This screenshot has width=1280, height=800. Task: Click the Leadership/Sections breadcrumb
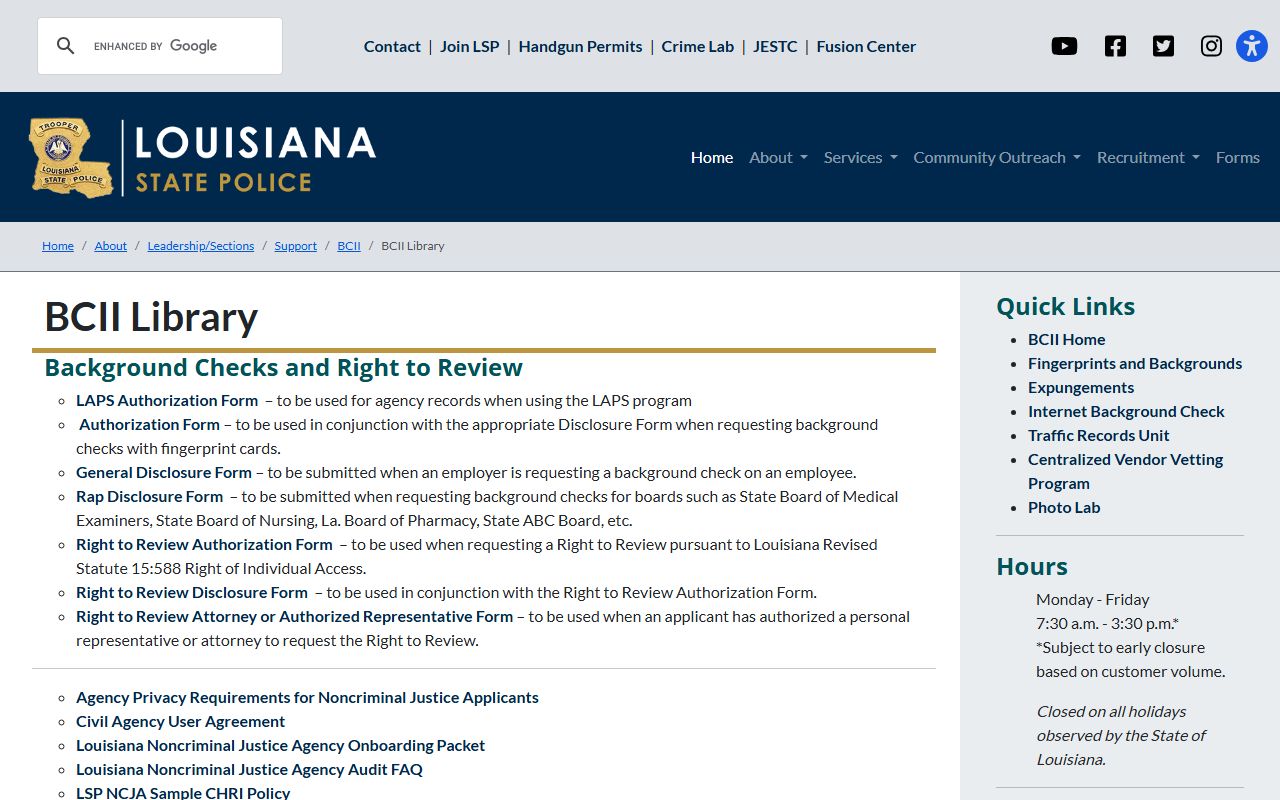point(201,246)
